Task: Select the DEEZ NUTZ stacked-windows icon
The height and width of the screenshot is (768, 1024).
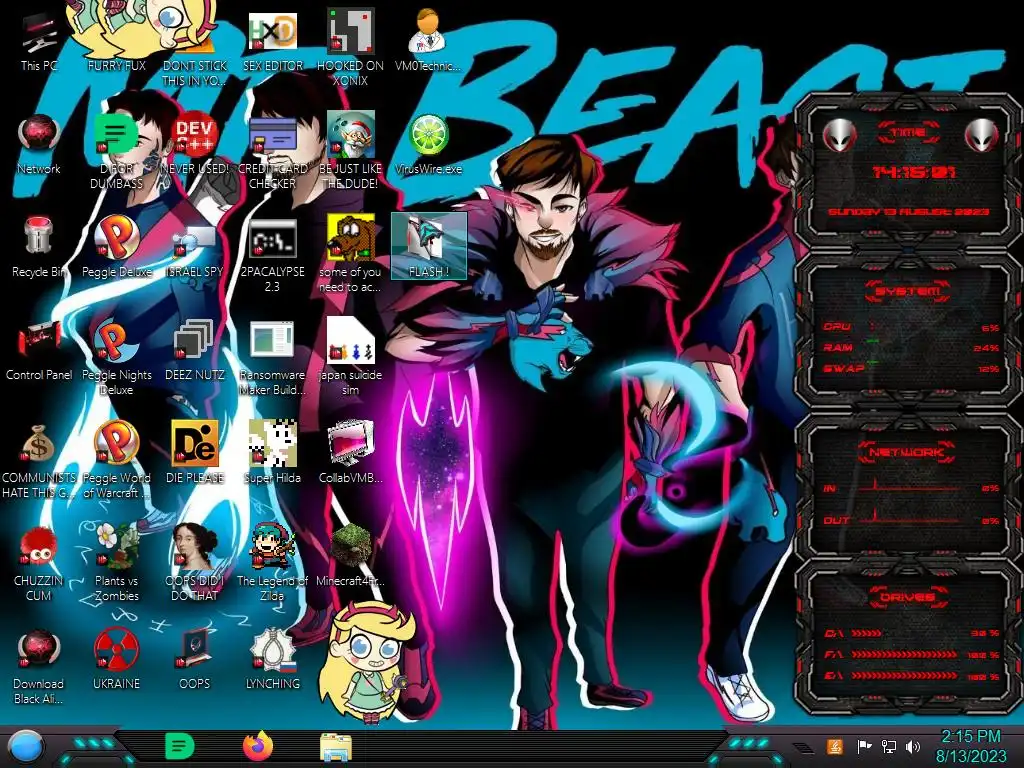Action: (195, 350)
